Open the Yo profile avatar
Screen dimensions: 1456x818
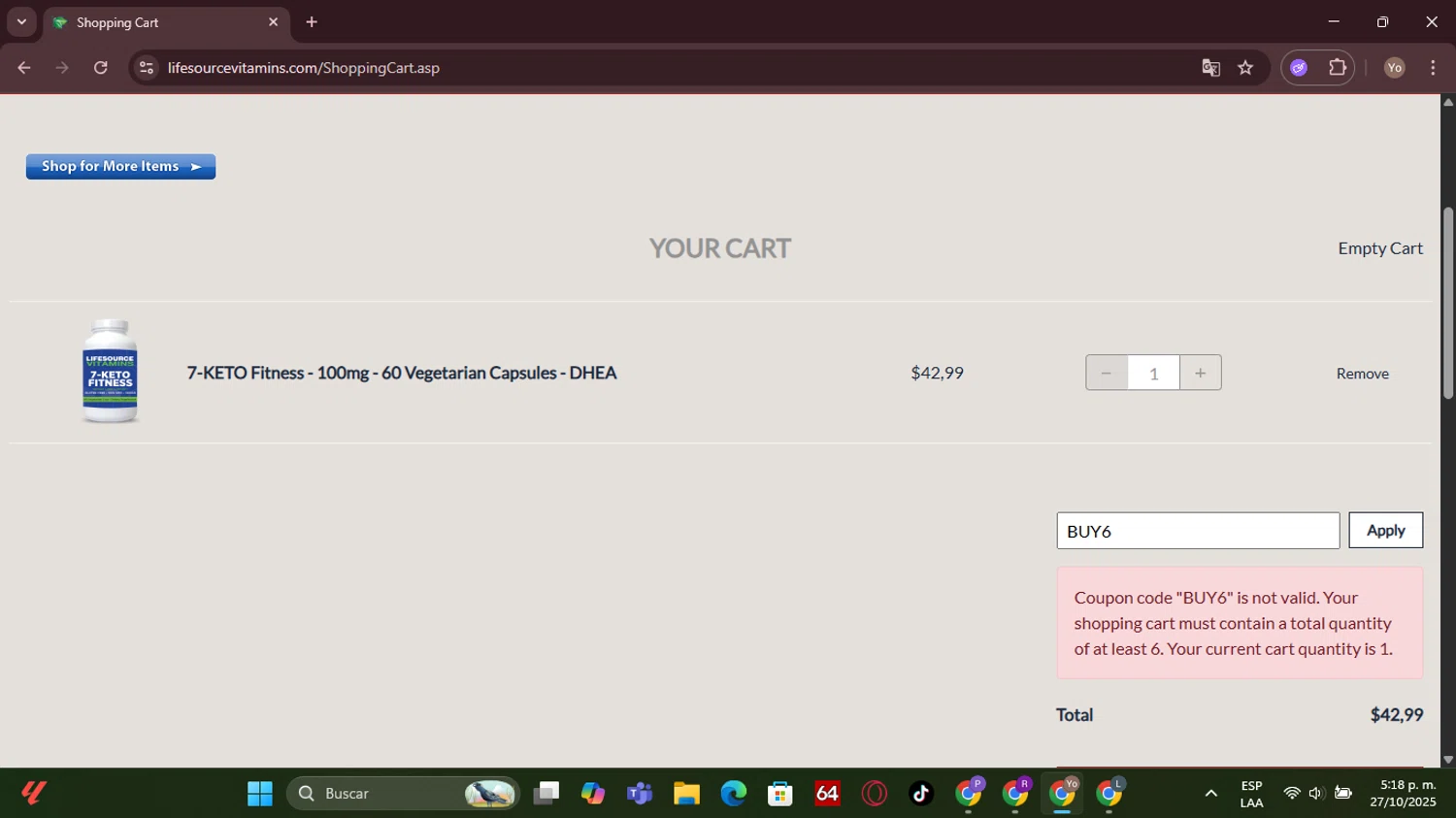(x=1395, y=68)
